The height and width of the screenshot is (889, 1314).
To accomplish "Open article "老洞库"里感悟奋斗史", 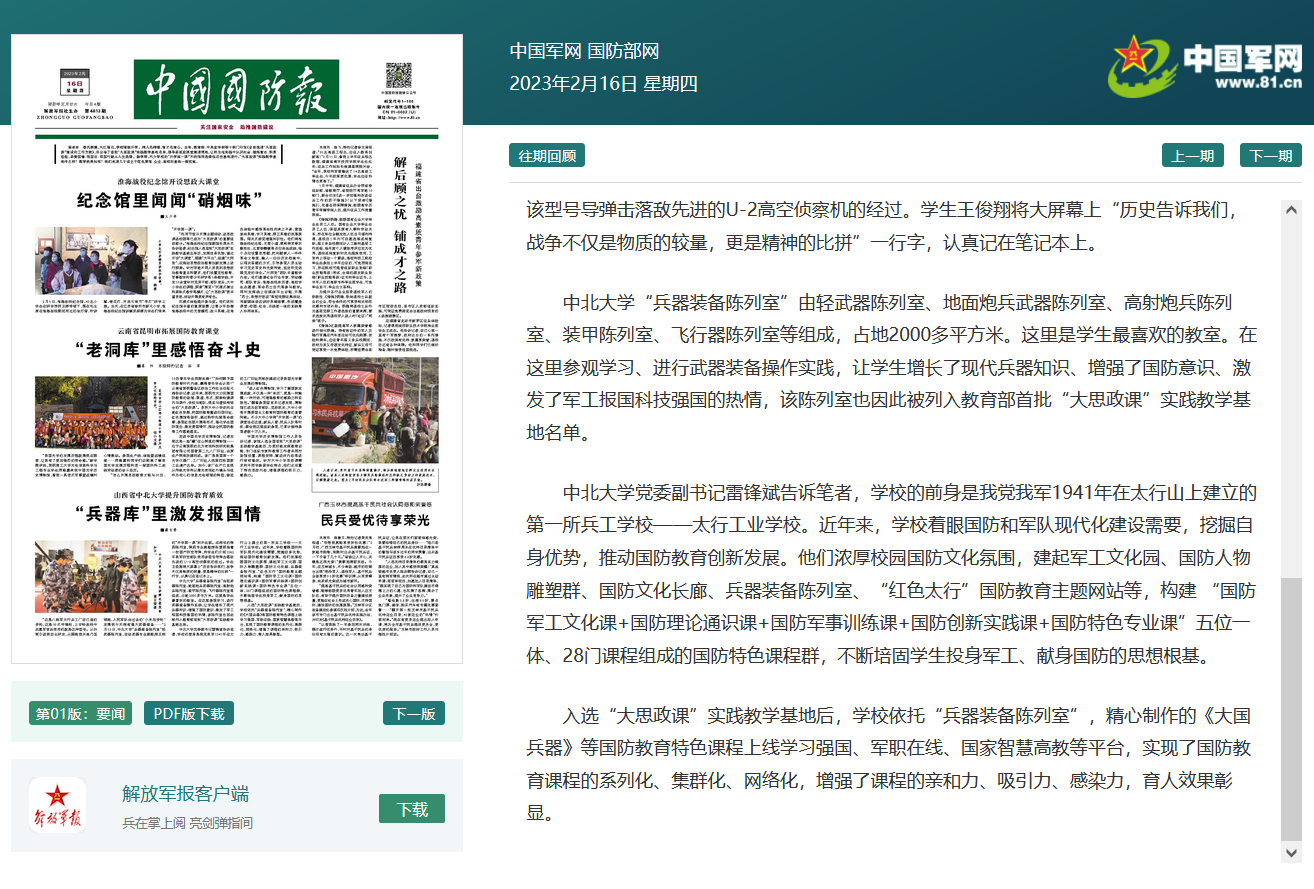I will click(168, 349).
